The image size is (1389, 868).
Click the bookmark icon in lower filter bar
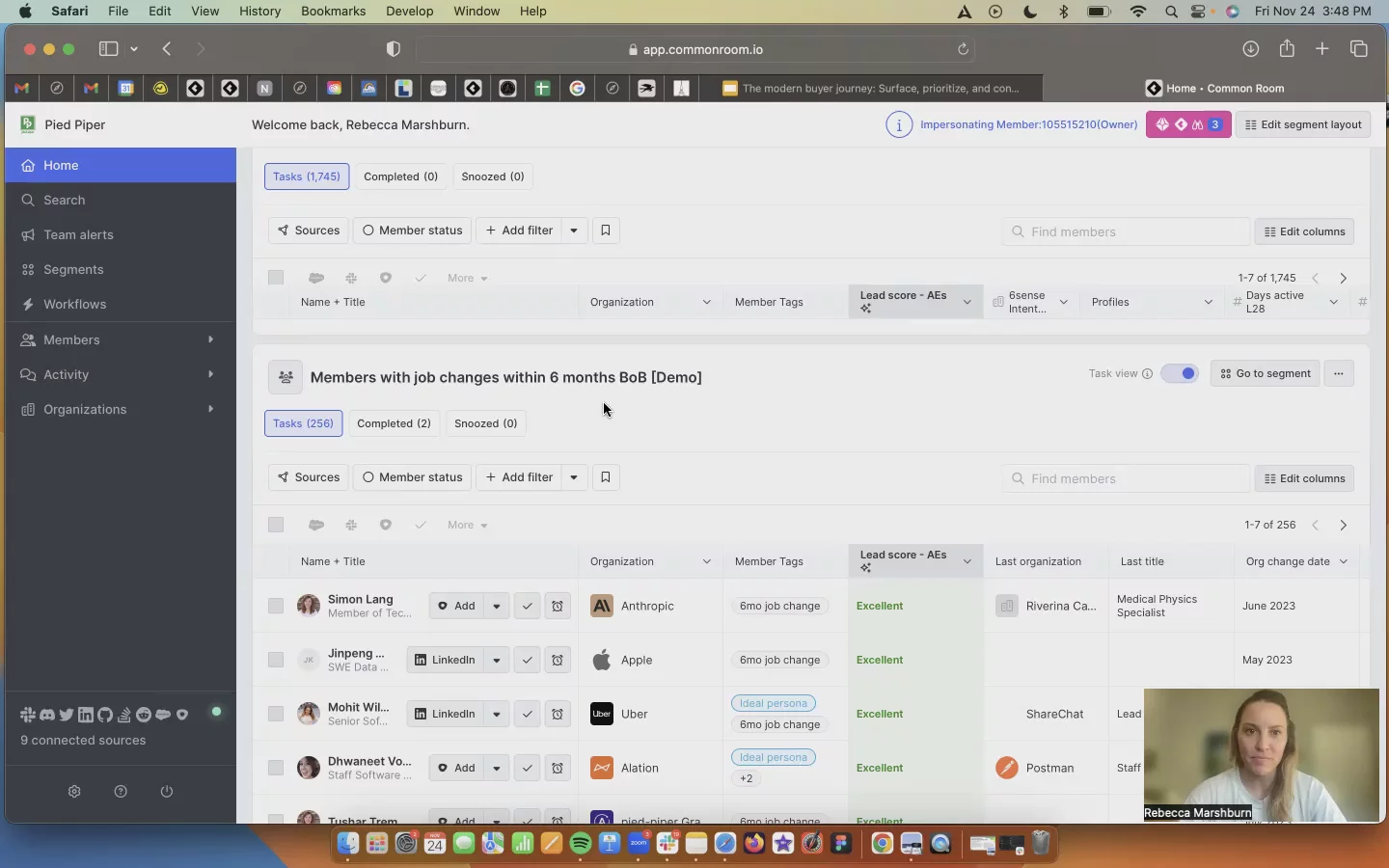[x=606, y=477]
